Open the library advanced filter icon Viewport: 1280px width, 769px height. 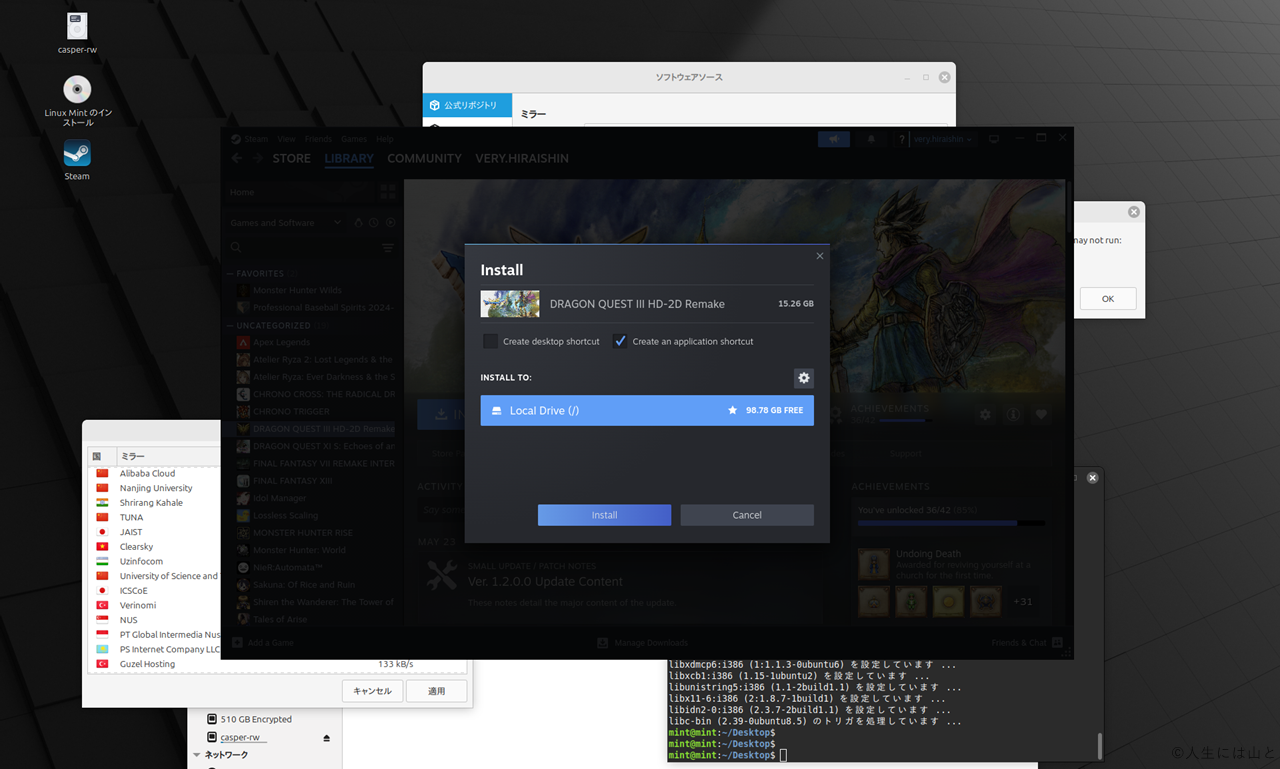click(388, 247)
